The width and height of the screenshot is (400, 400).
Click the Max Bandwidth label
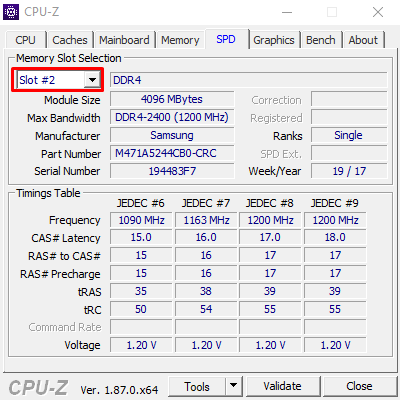point(64,118)
